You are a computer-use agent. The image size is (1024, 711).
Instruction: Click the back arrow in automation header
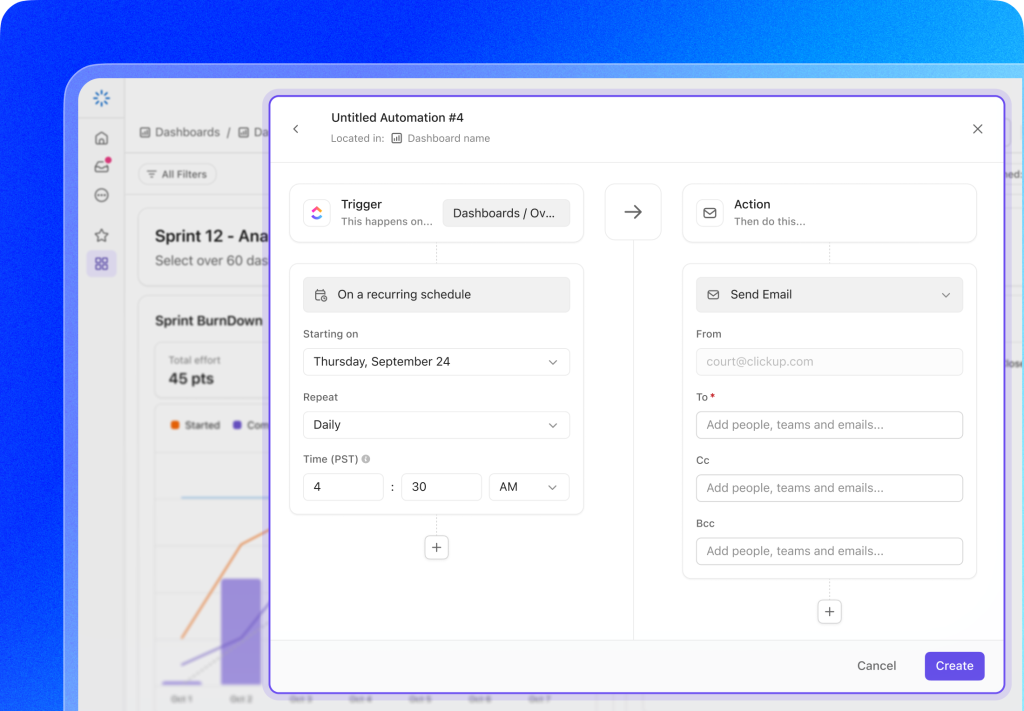click(295, 129)
